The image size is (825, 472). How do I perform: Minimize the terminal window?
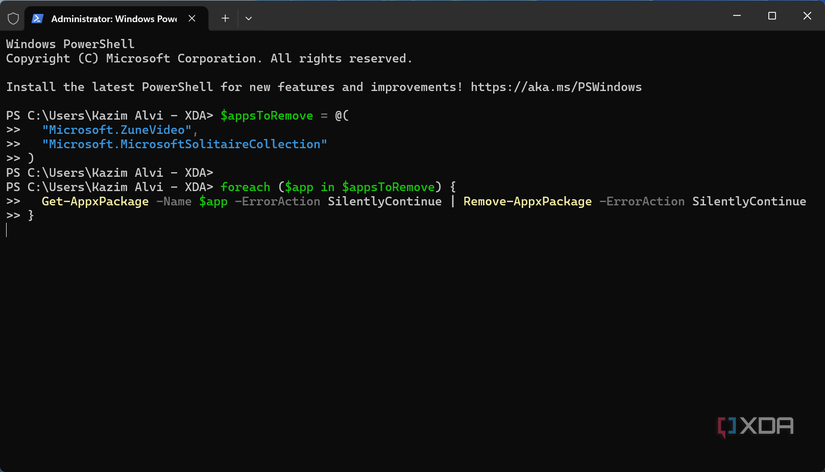tap(735, 17)
